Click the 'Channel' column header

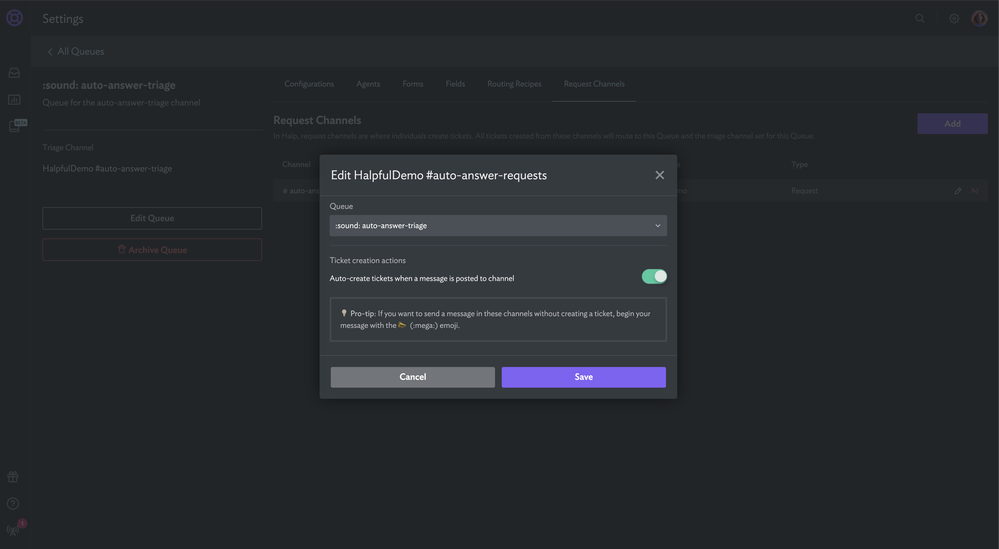tap(296, 164)
